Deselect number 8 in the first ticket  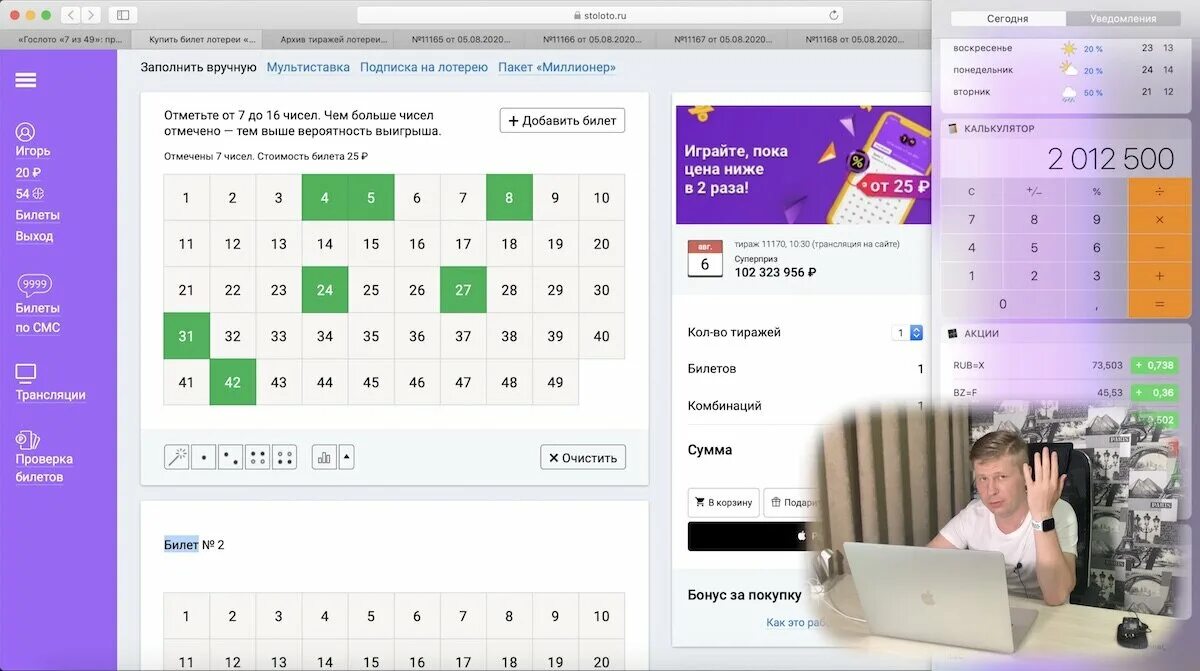click(509, 197)
